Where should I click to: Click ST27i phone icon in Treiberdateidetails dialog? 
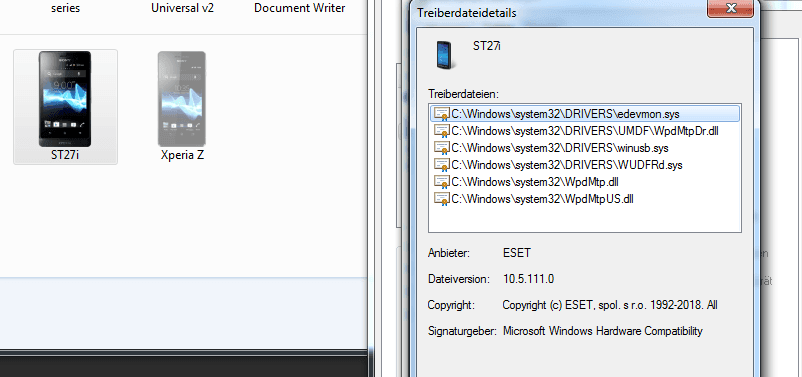(444, 55)
